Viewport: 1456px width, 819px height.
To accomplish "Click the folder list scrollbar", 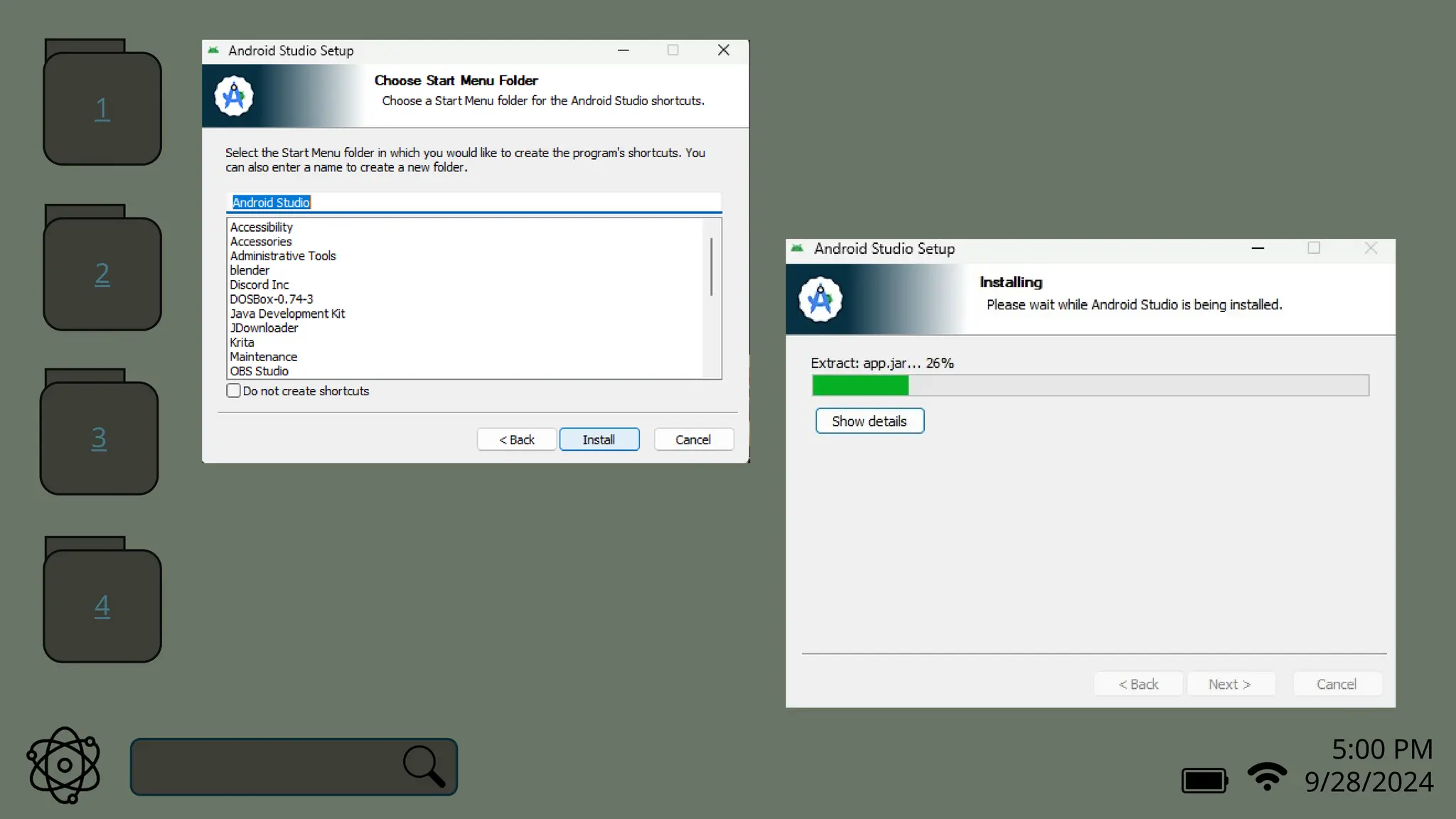I will [x=711, y=267].
